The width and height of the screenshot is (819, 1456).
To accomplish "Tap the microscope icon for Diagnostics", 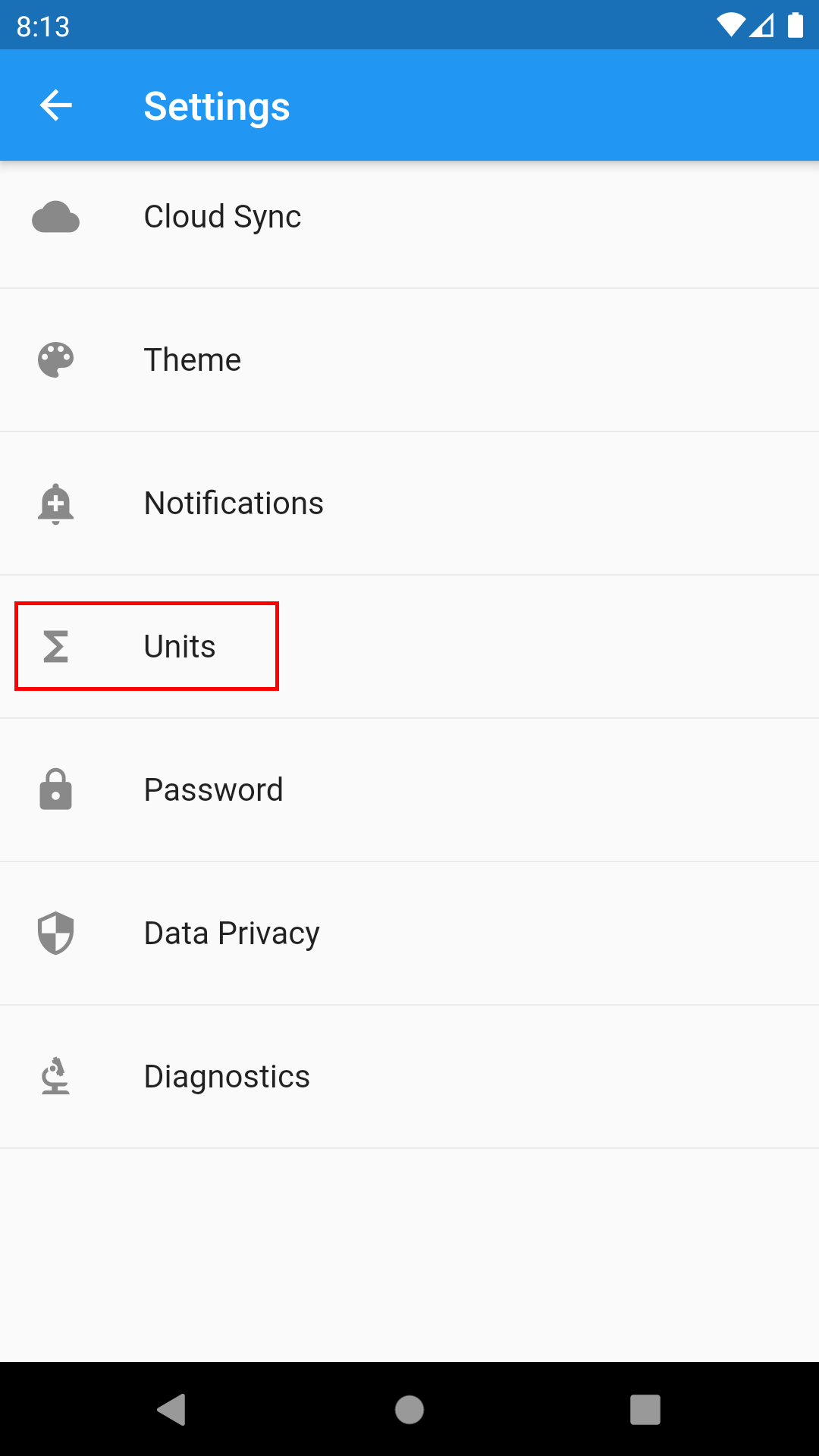I will [55, 1077].
